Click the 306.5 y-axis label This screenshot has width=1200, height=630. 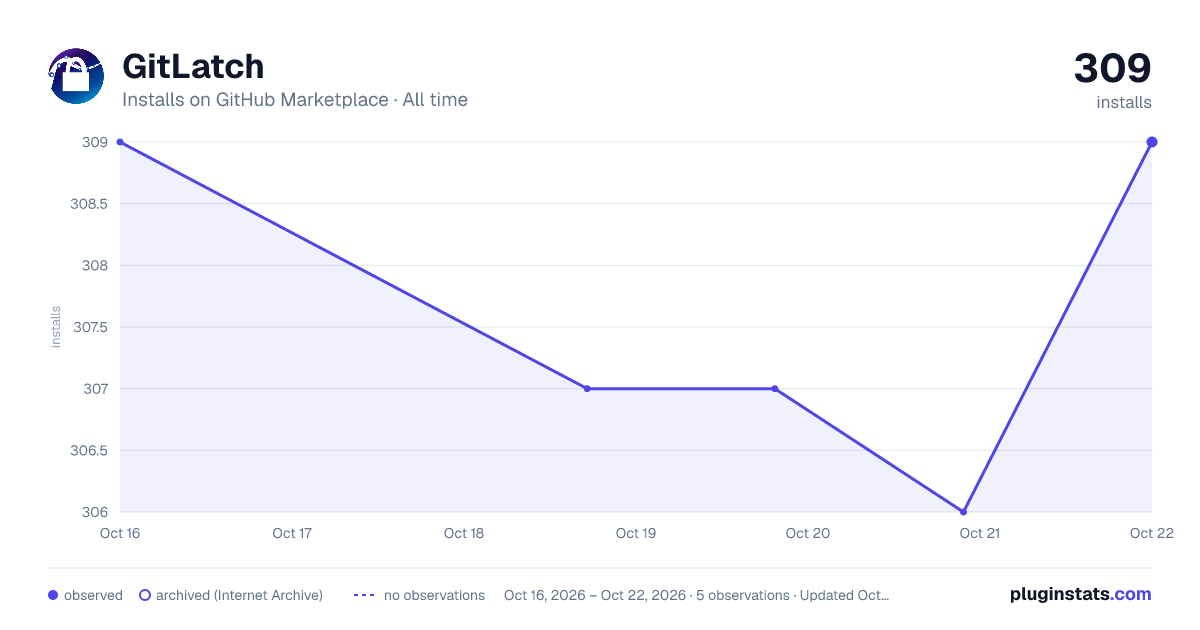point(88,451)
